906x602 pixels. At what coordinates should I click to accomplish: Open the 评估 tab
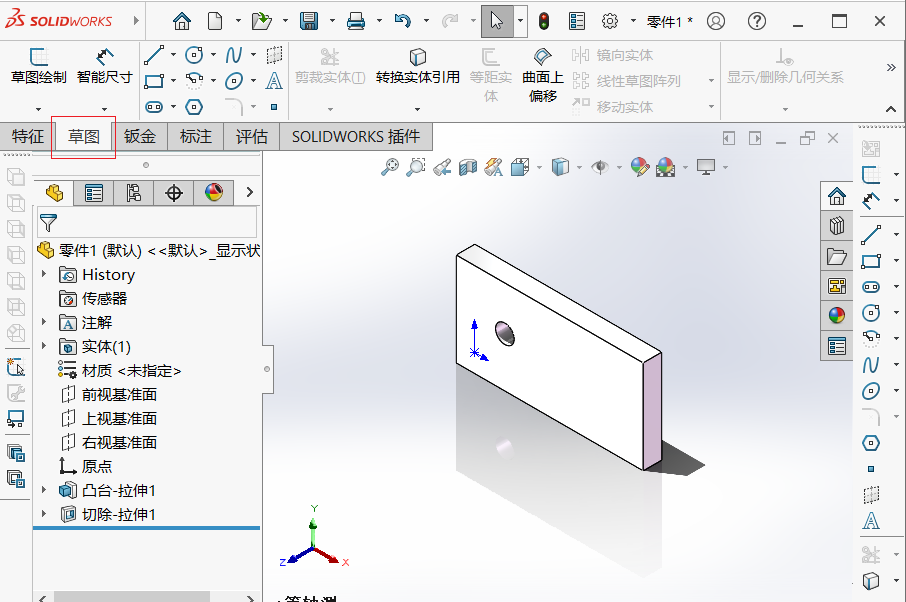pos(251,136)
